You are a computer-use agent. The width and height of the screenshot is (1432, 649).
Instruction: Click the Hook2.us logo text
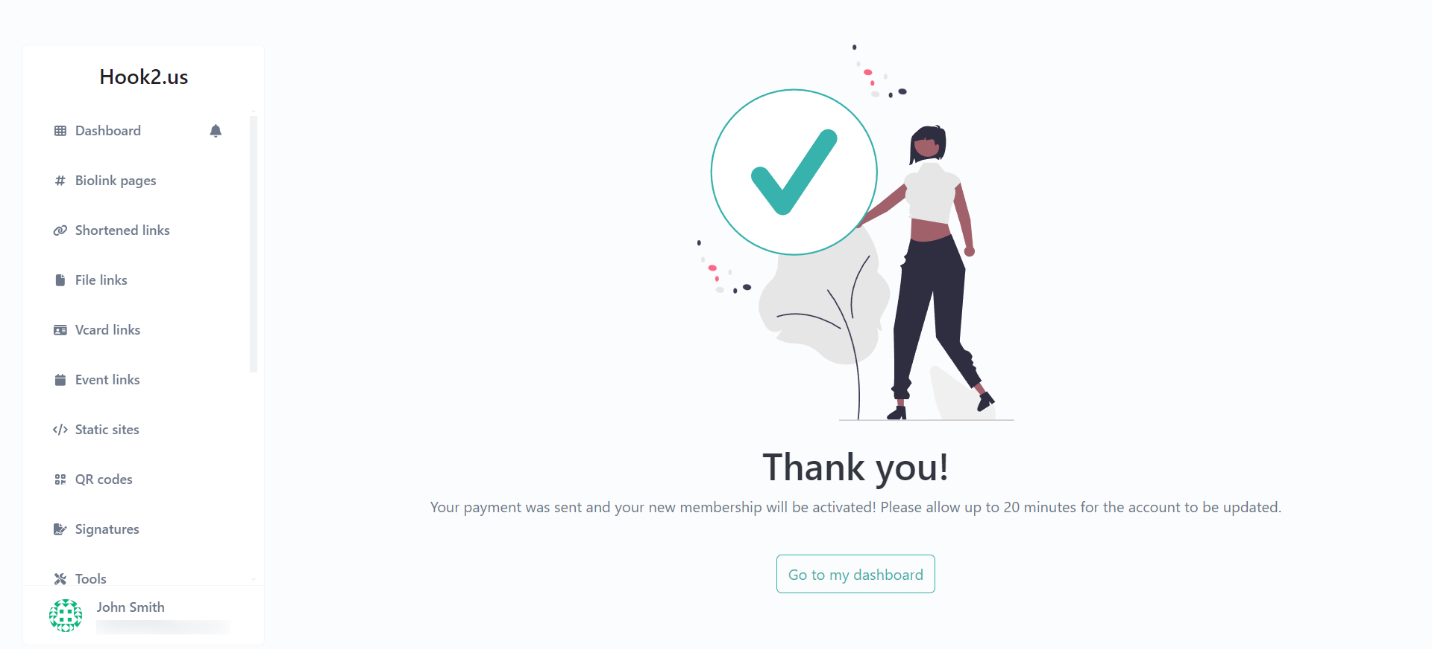(x=143, y=76)
